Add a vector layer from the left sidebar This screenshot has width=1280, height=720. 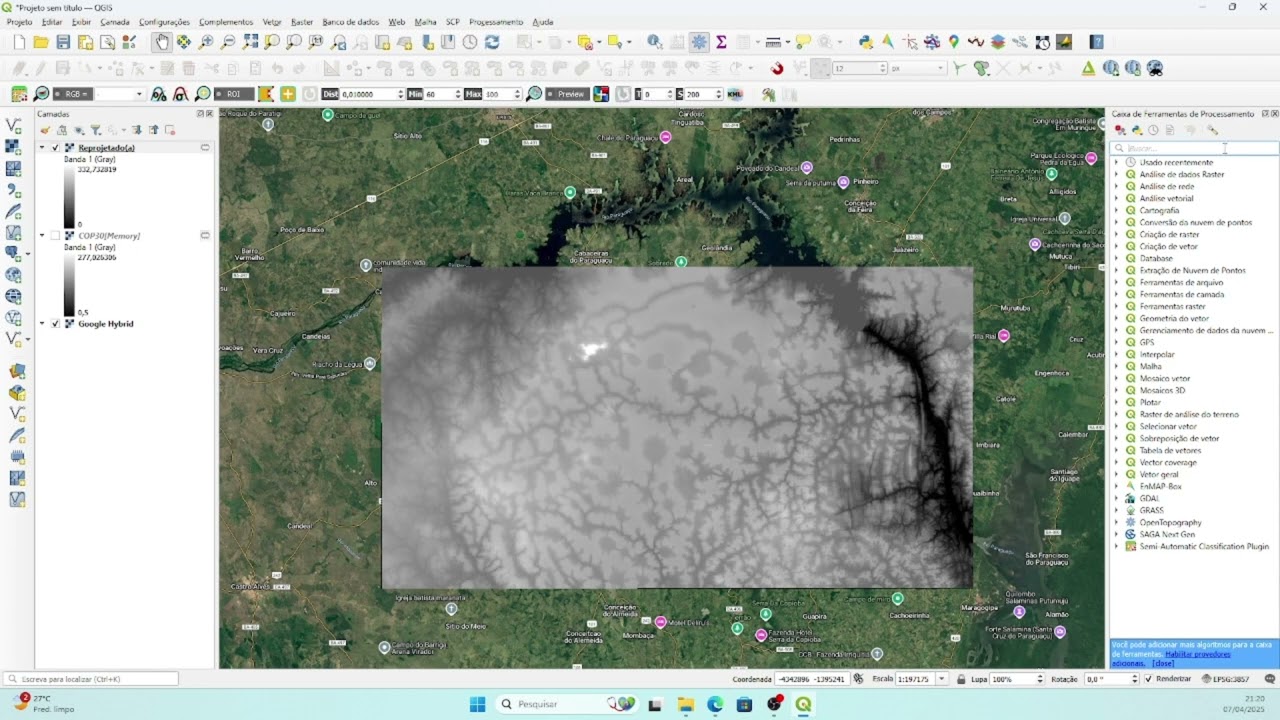click(14, 126)
